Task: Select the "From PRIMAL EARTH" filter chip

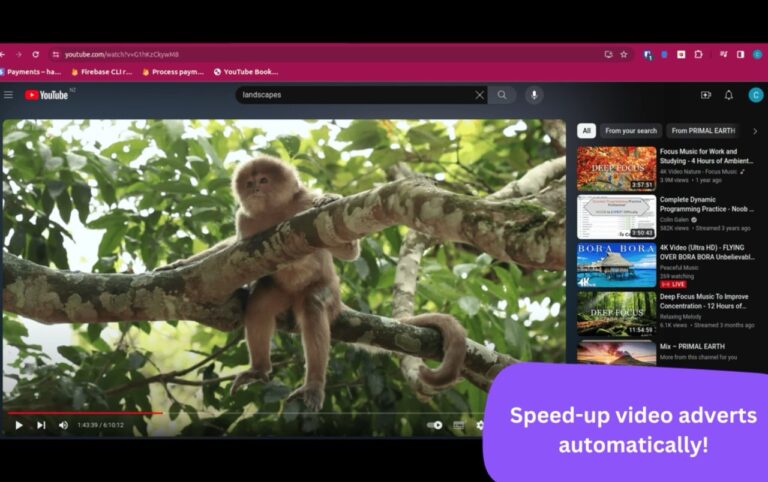Action: (703, 131)
